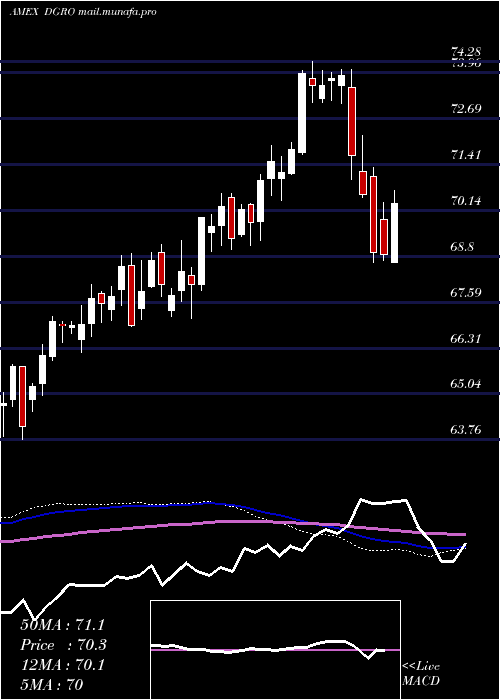Click the 65.04 price level label

tap(467, 384)
